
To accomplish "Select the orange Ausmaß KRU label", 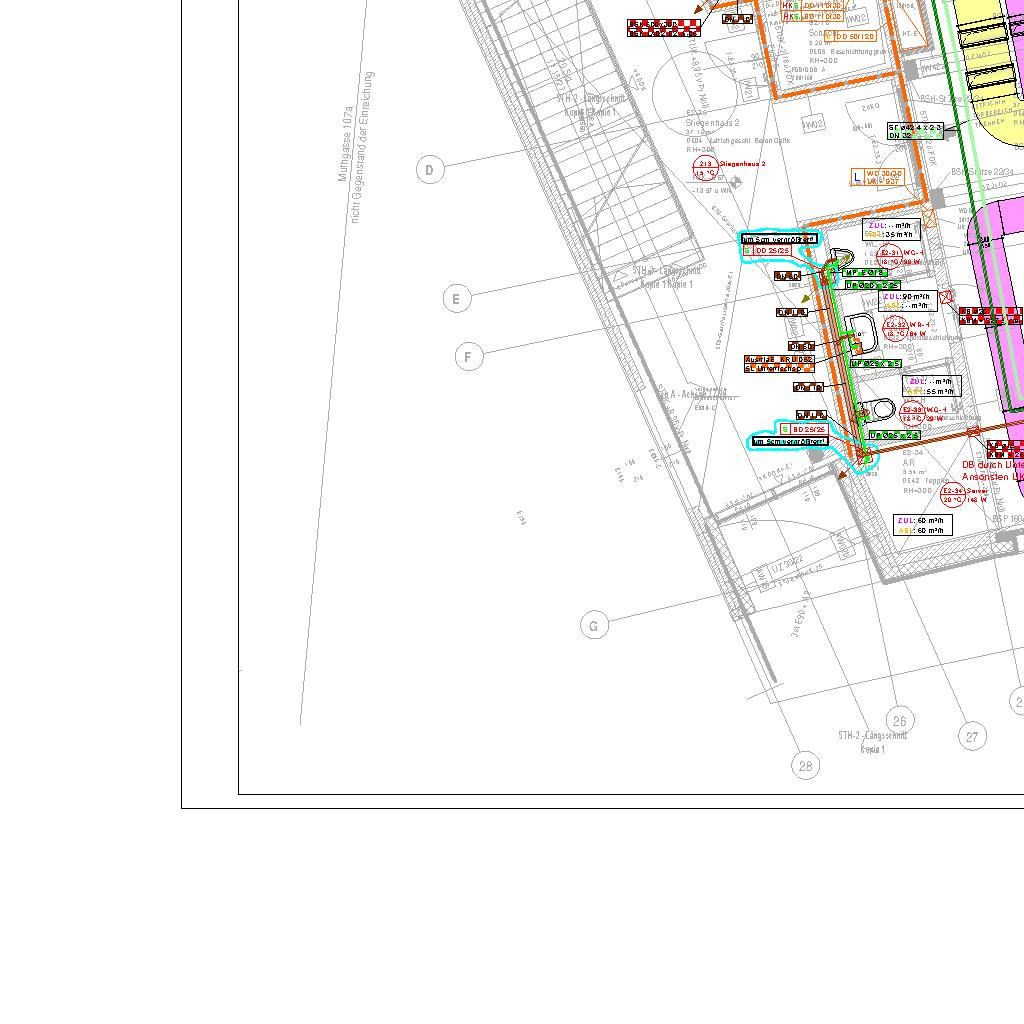I will tap(778, 363).
